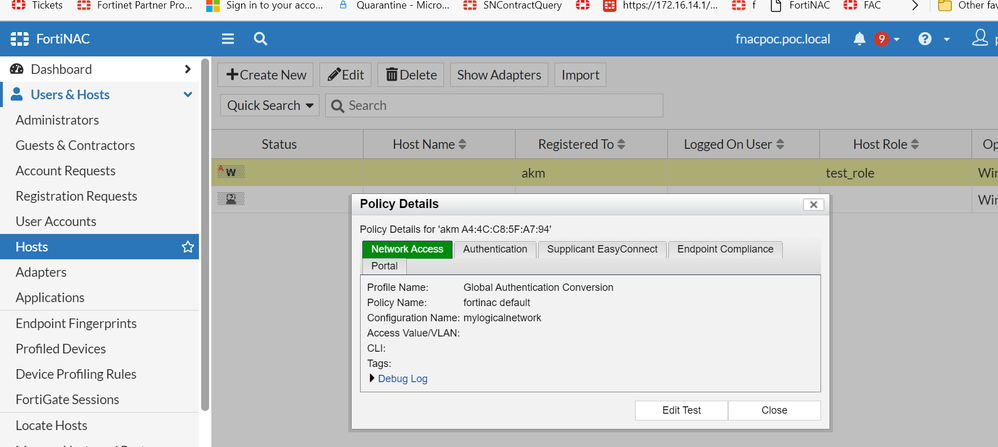Show more bookmarks with the chevron
The image size is (998, 447).
[915, 6]
